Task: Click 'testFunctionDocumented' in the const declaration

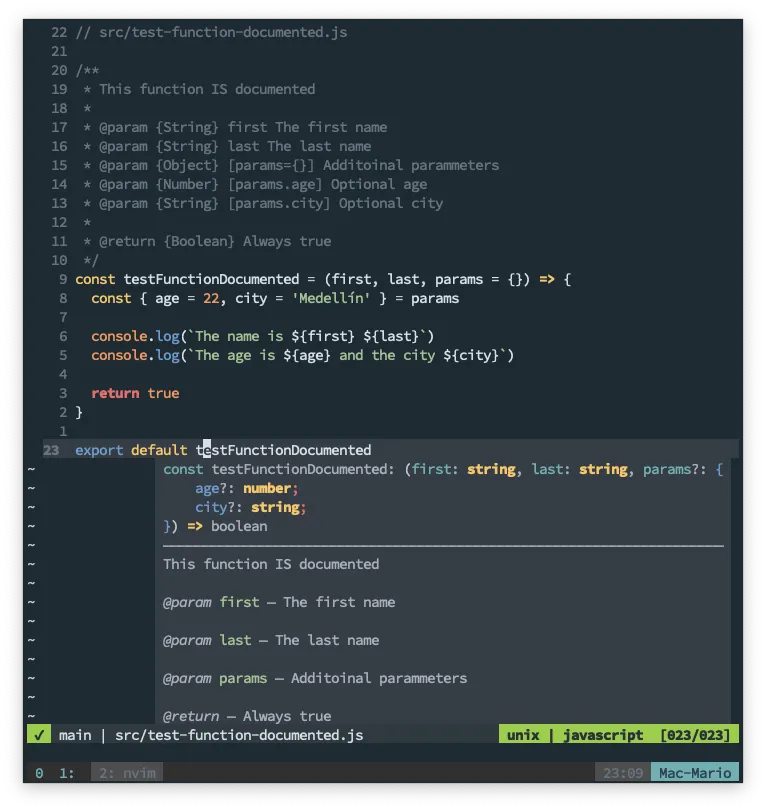Action: click(211, 279)
